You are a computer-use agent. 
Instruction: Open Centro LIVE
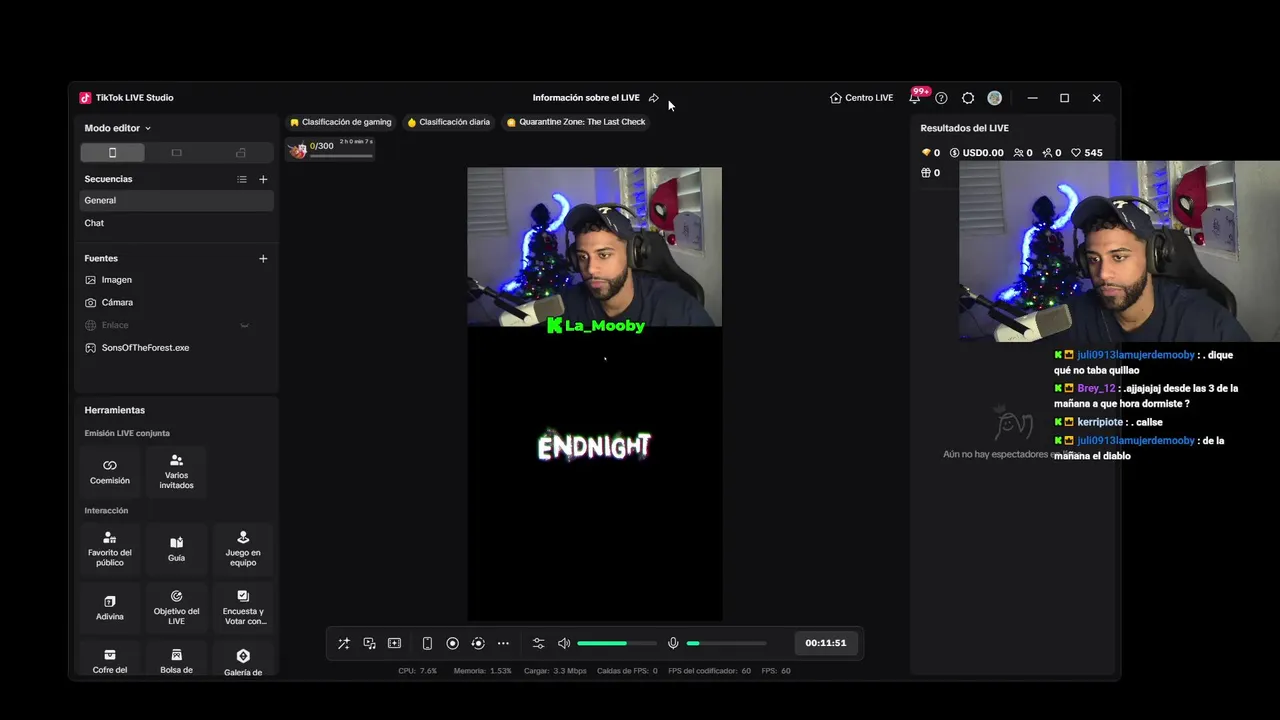862,98
